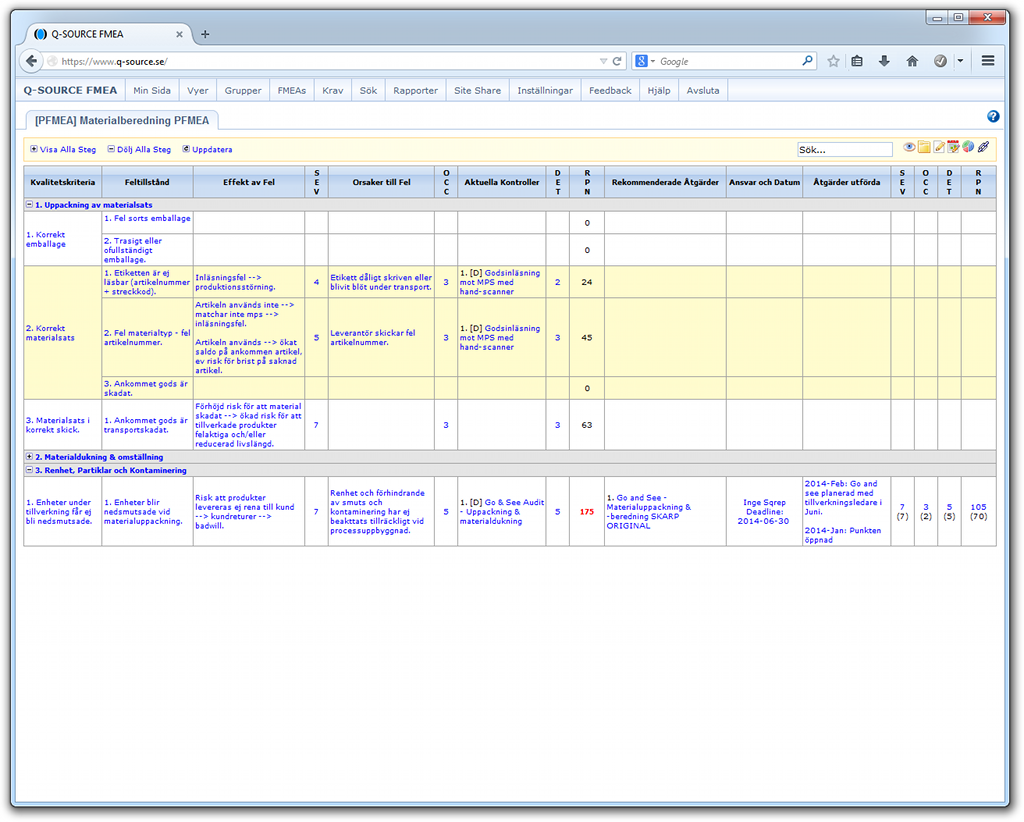This screenshot has height=822, width=1024.
Task: Open the Site Share menu
Action: [477, 91]
